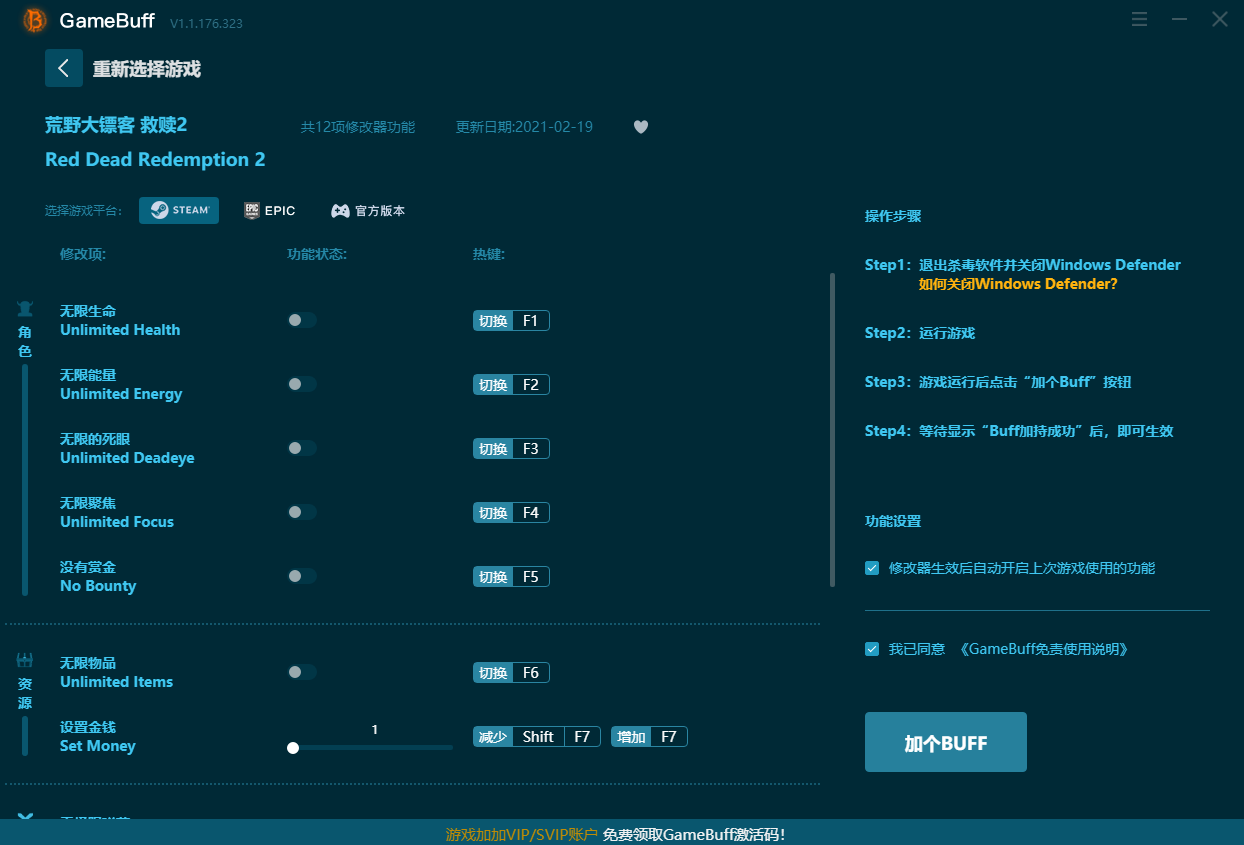Enable the Unlimited Health toggle

302,320
